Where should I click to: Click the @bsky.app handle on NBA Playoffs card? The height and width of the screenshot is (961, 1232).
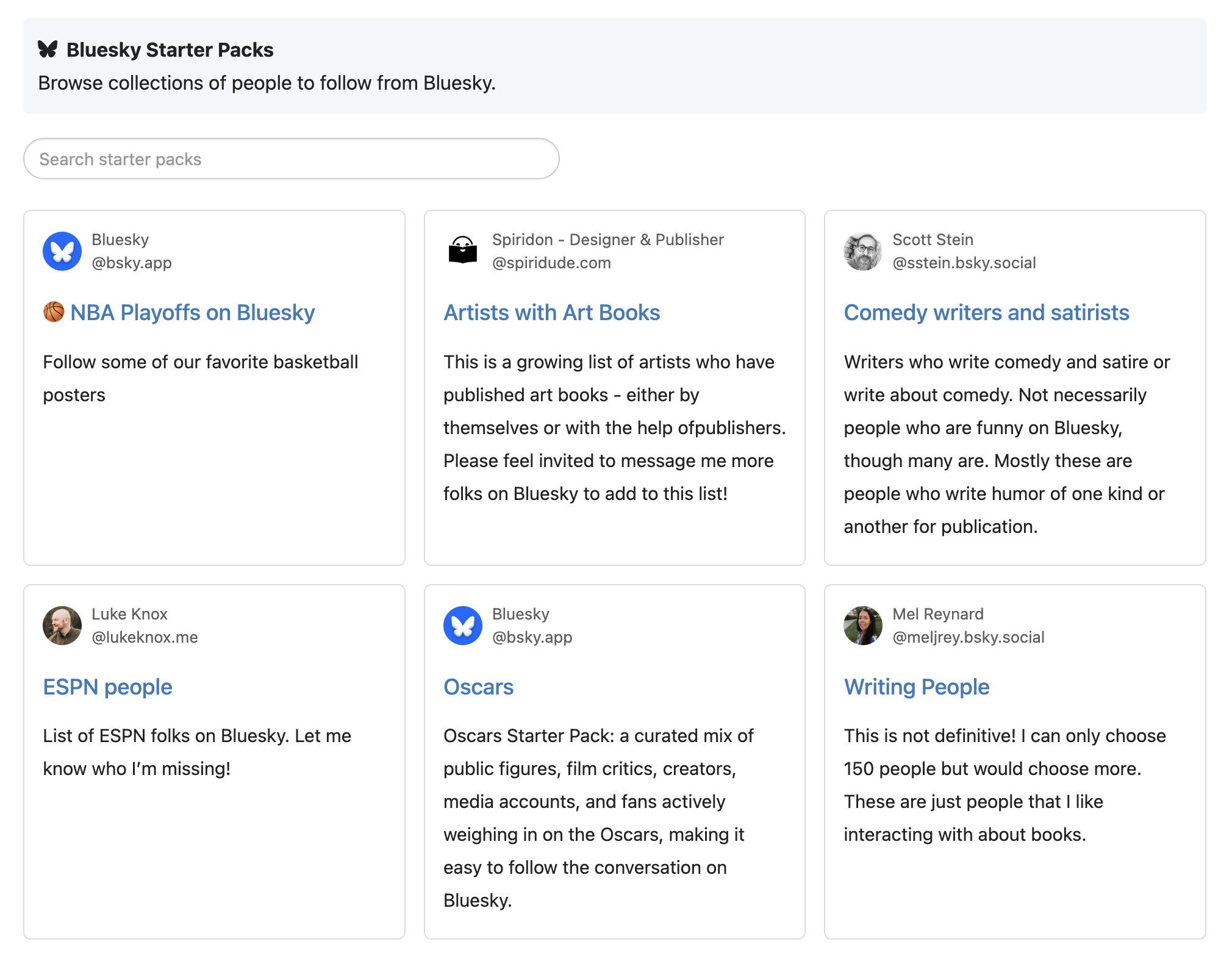(132, 263)
